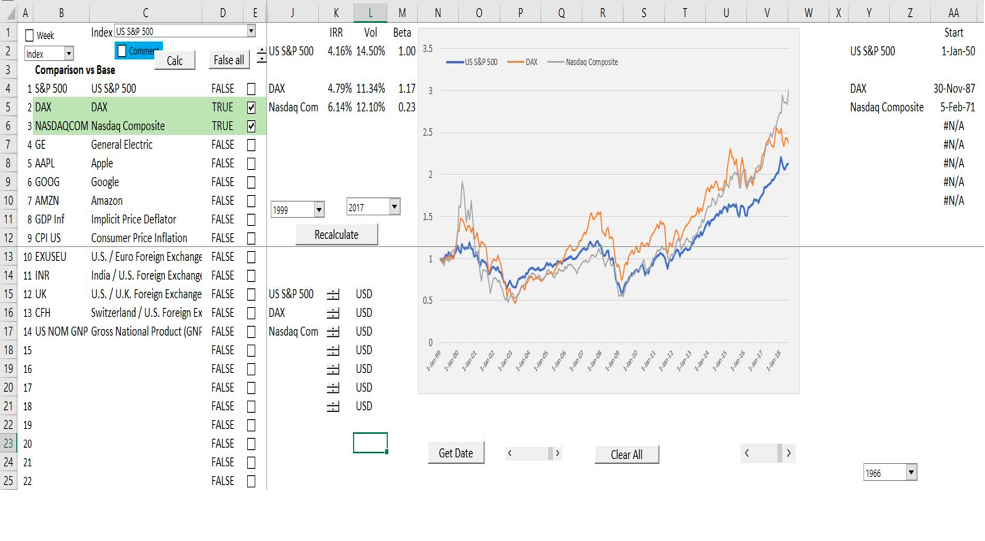Click the DAX currency spinner in row 16
The width and height of the screenshot is (985, 541).
tap(333, 313)
